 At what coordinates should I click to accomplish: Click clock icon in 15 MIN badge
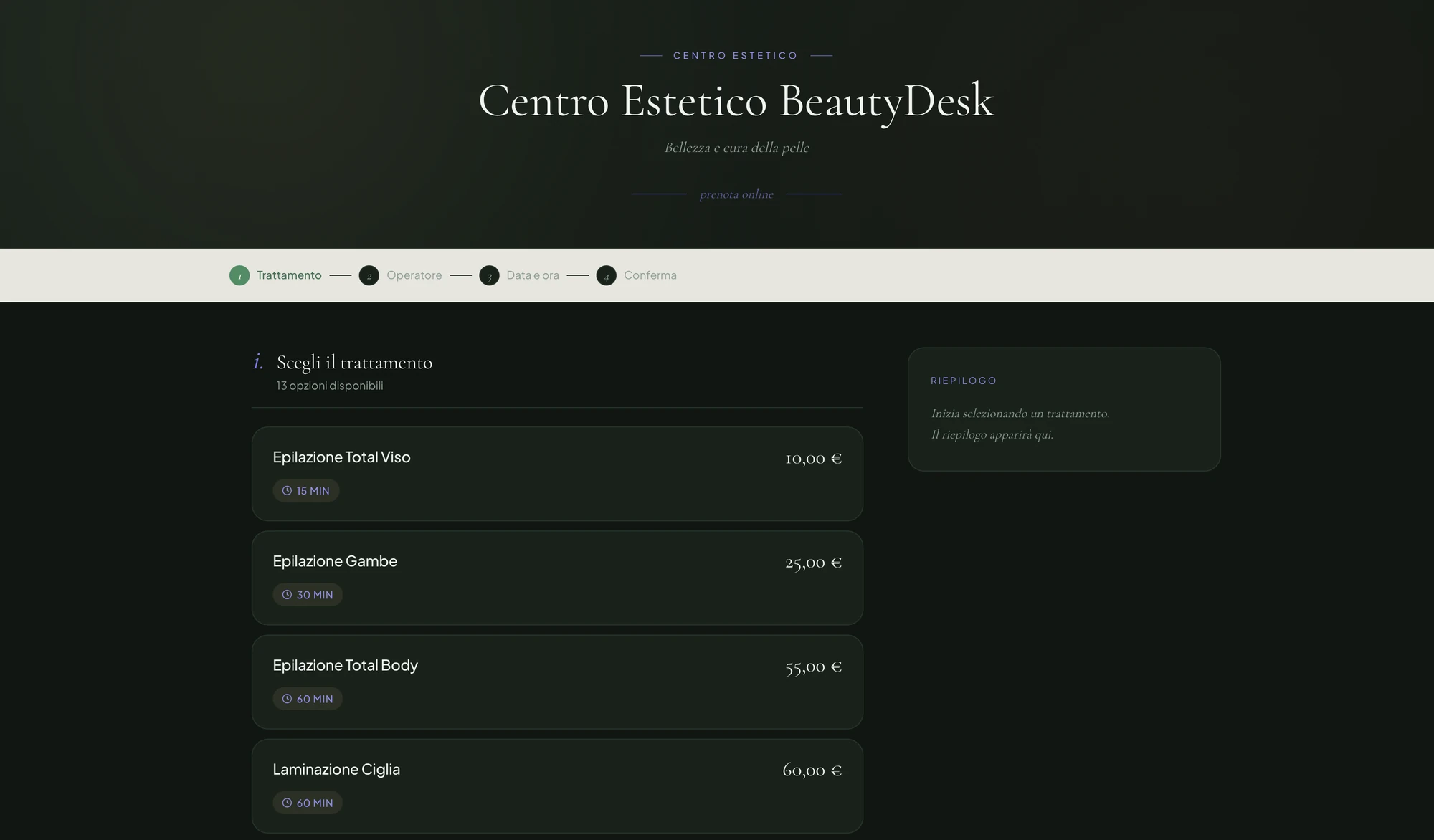(x=287, y=491)
